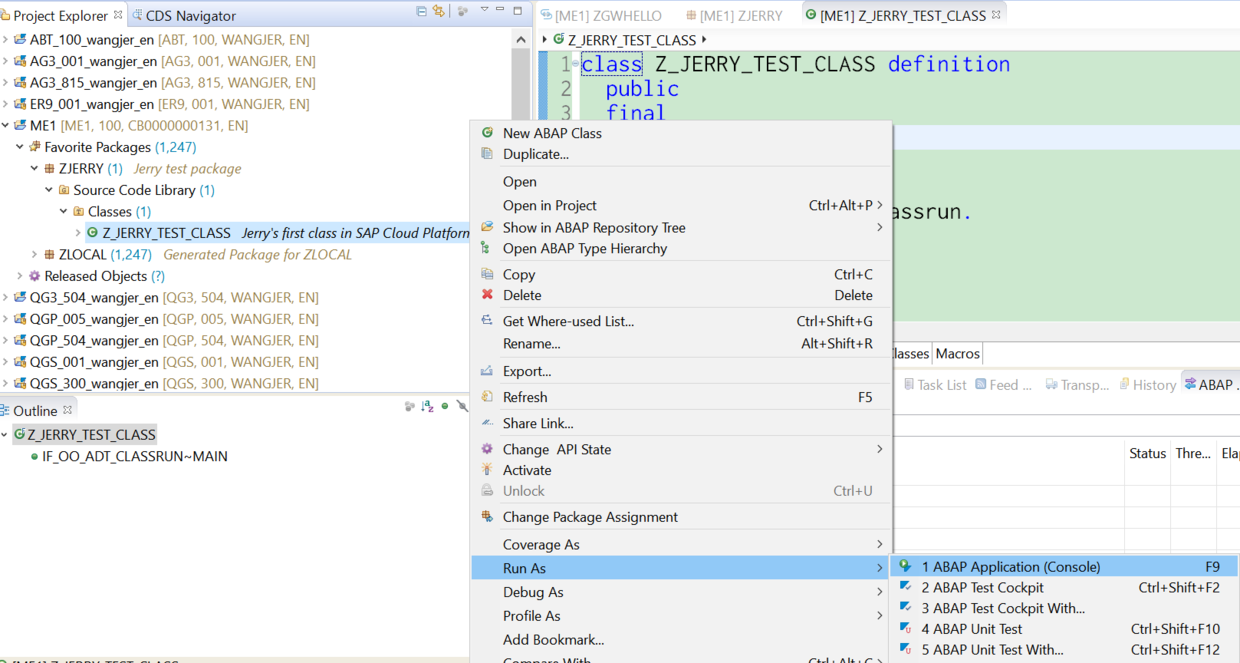Expand Released Objects node

pyautogui.click(x=20, y=276)
